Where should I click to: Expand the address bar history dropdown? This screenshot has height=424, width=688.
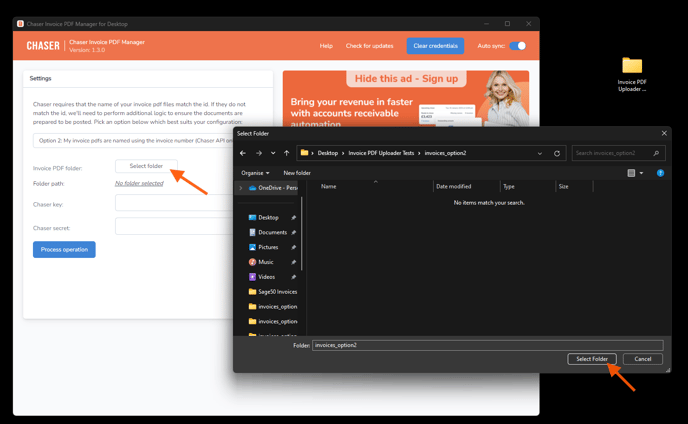click(x=540, y=153)
